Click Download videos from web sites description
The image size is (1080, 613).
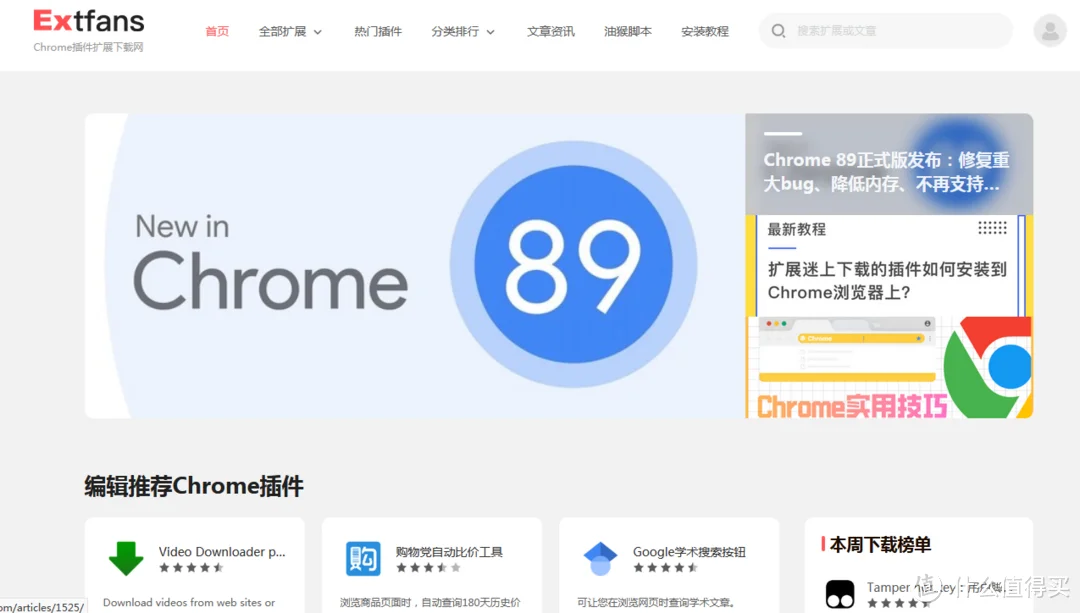(189, 603)
